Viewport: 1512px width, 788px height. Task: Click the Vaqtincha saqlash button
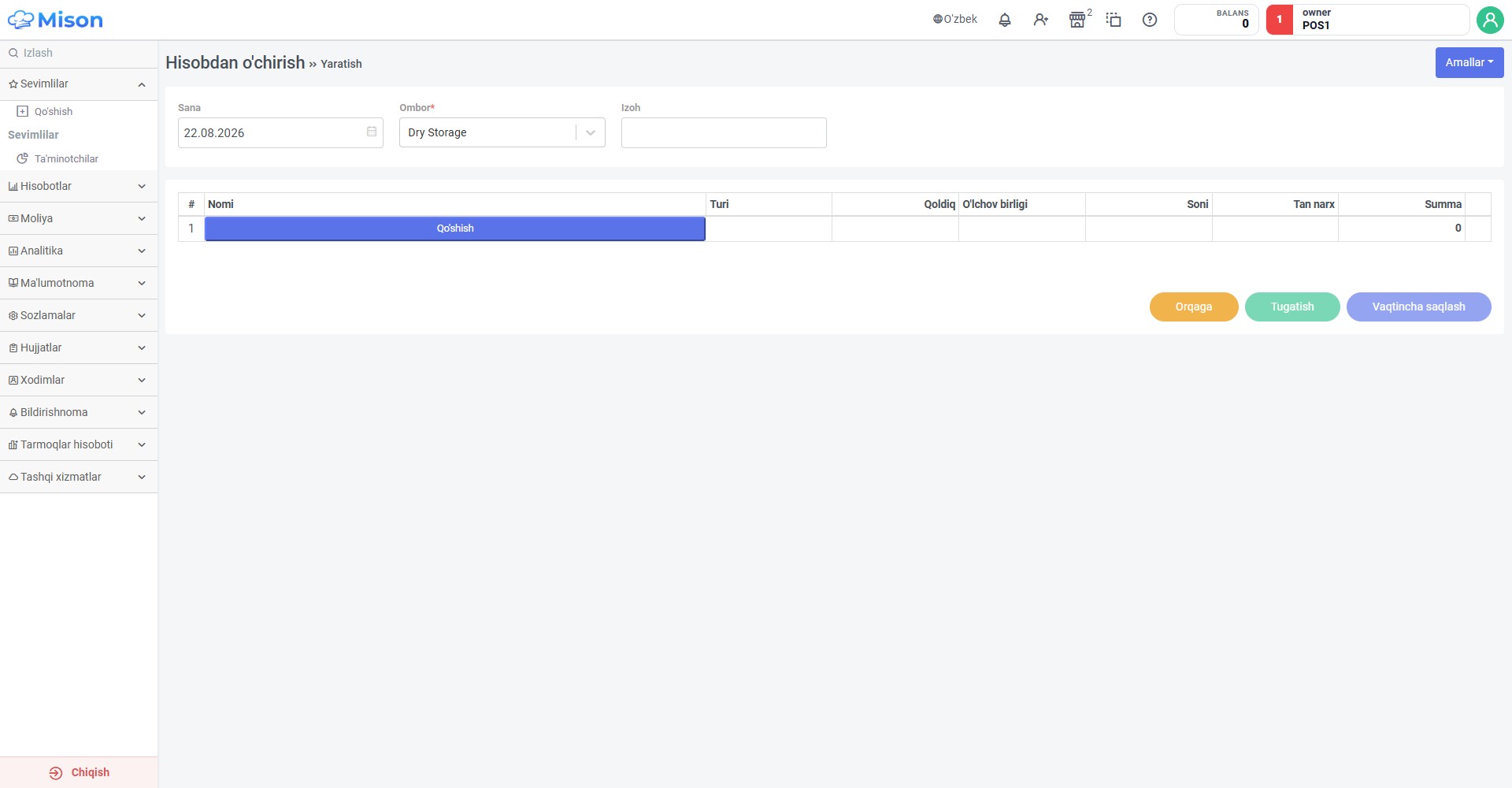coord(1419,307)
